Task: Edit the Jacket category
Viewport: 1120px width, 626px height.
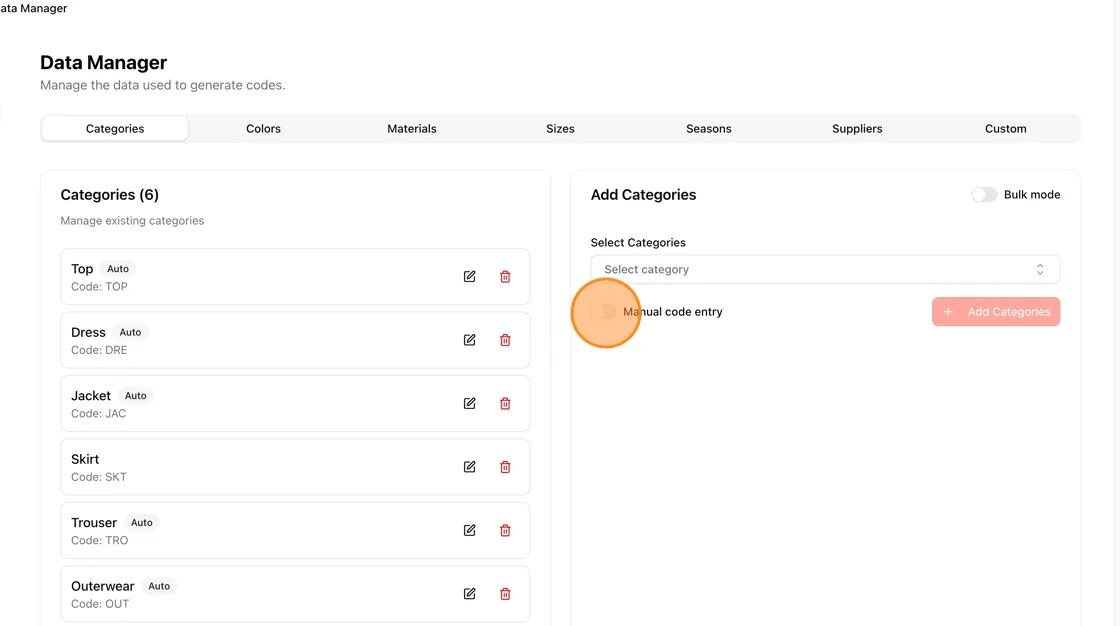Action: pyautogui.click(x=469, y=404)
